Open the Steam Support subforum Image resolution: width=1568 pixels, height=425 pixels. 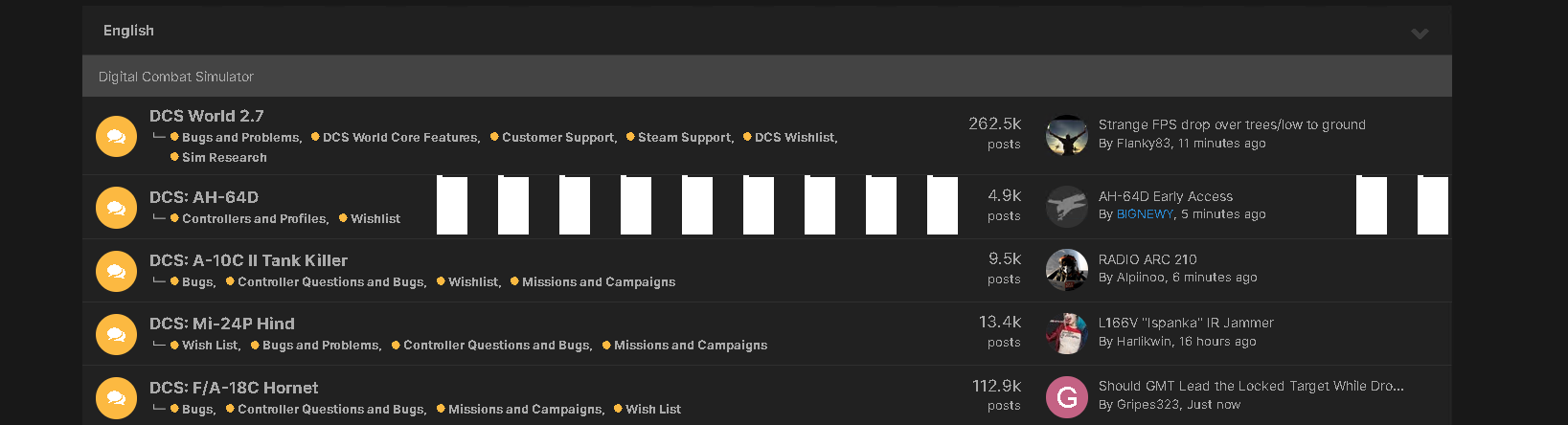pos(685,138)
